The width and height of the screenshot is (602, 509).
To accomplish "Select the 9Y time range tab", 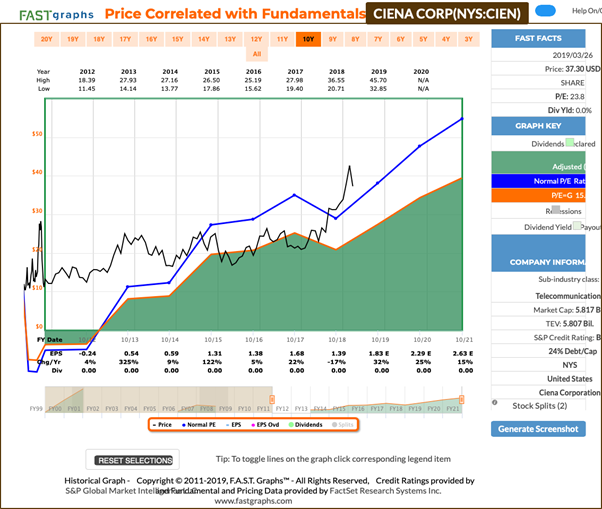I will tap(332, 39).
